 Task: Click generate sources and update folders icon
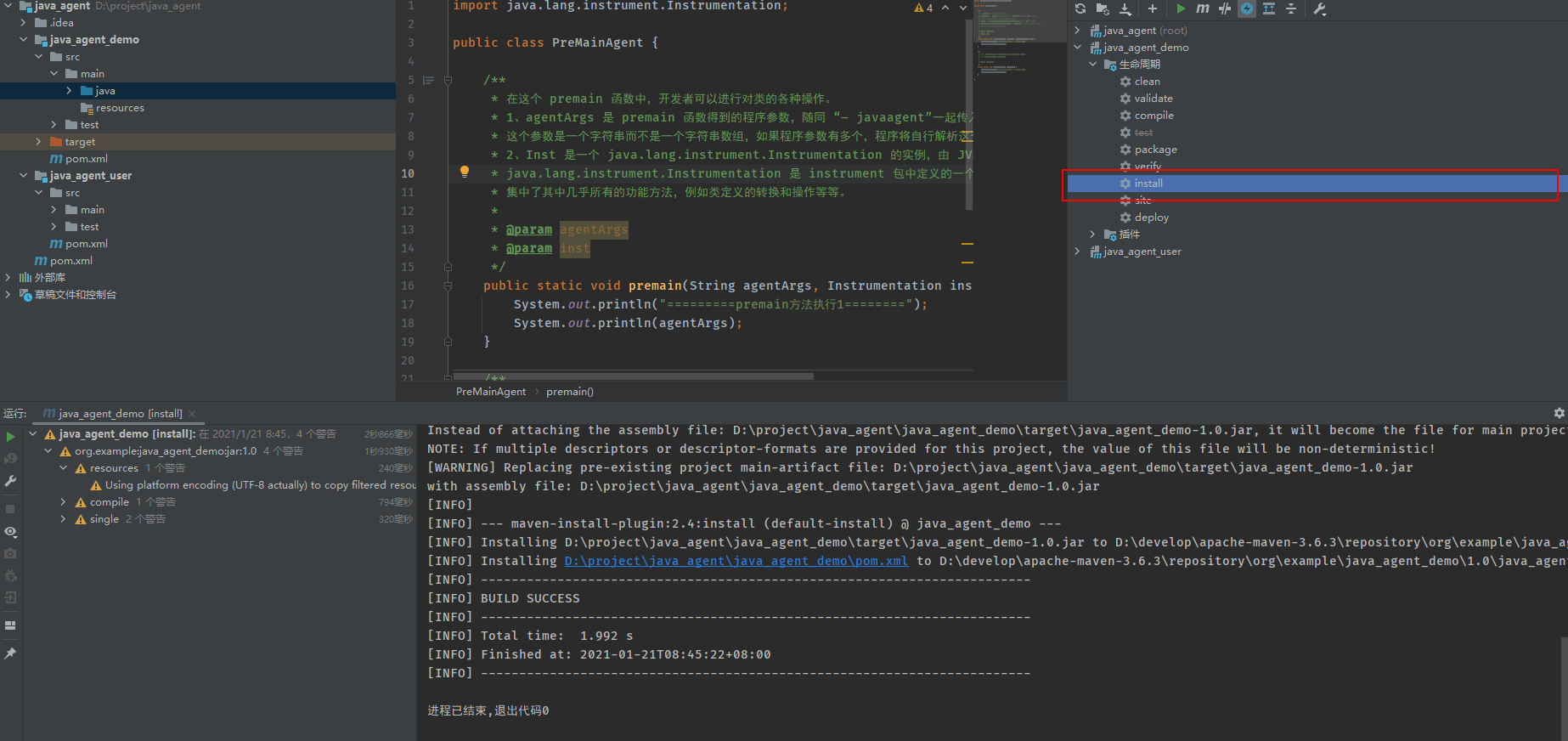pos(1103,8)
